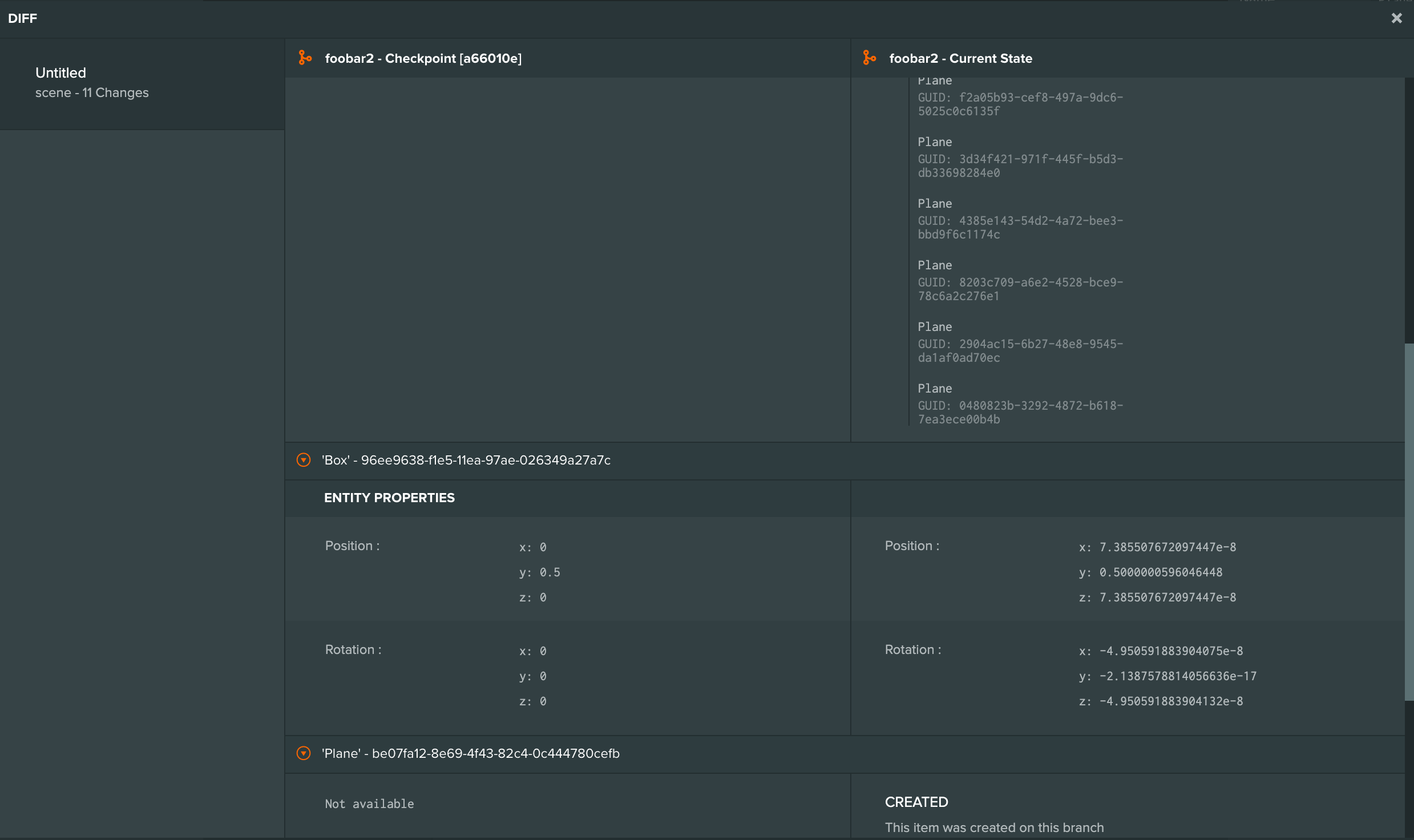
Task: Select the Position y value 0.5 field
Action: [x=540, y=572]
